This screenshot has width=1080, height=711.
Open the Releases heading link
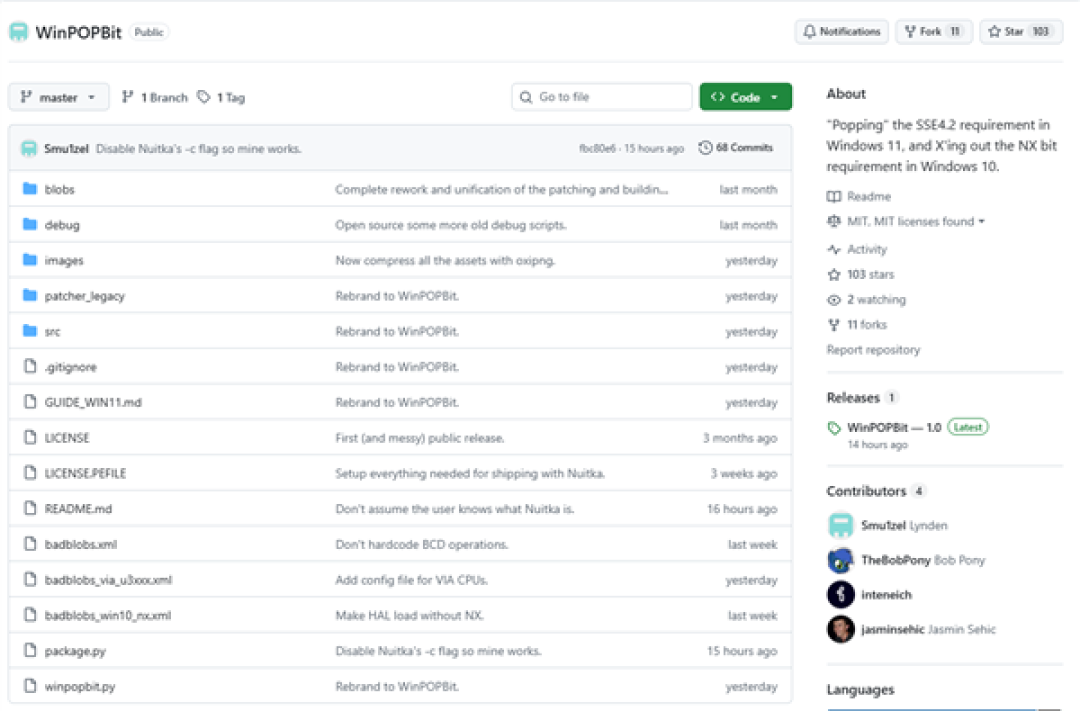[x=853, y=398]
